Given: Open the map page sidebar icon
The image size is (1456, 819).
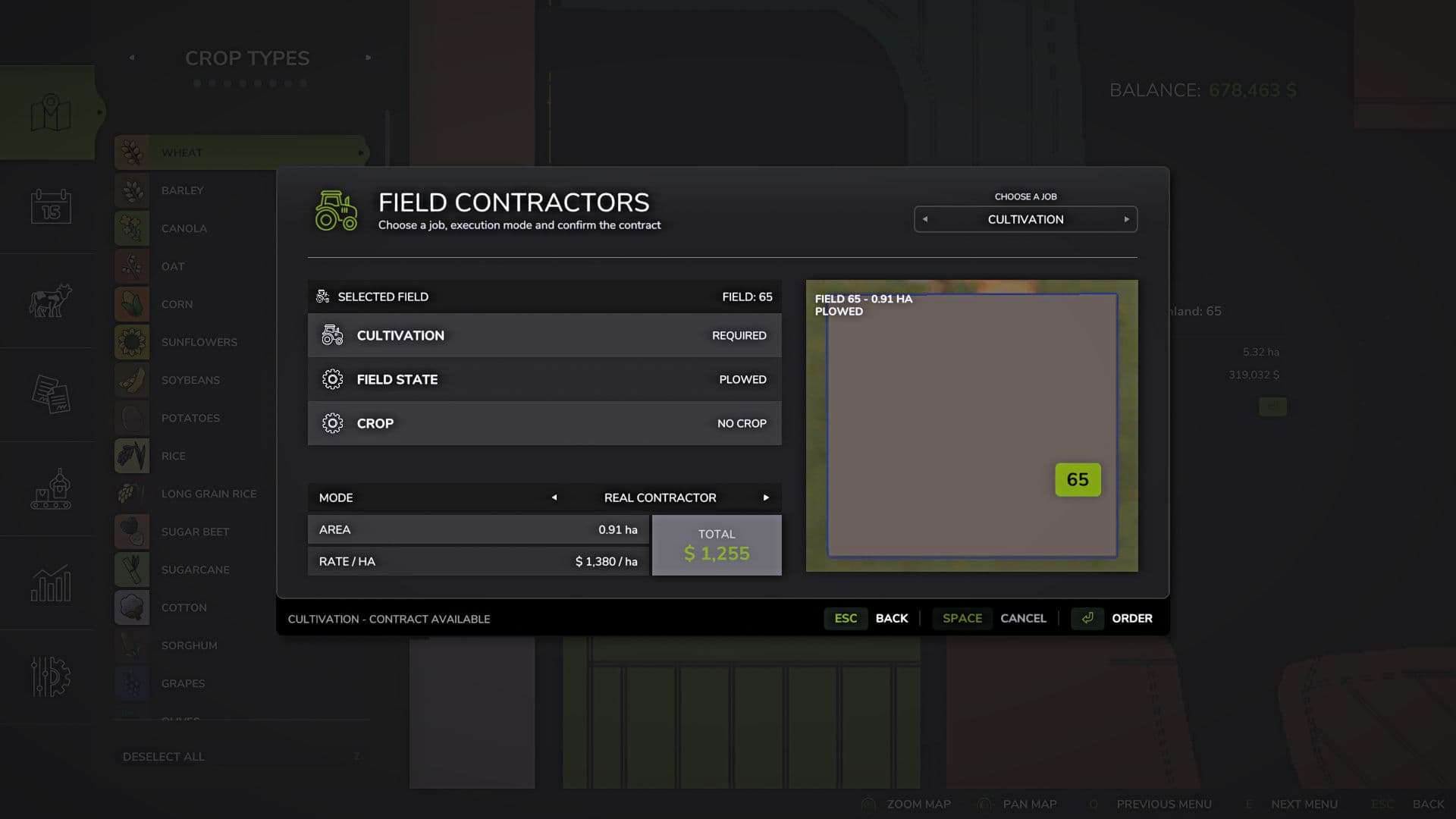Looking at the screenshot, I should click(x=50, y=112).
